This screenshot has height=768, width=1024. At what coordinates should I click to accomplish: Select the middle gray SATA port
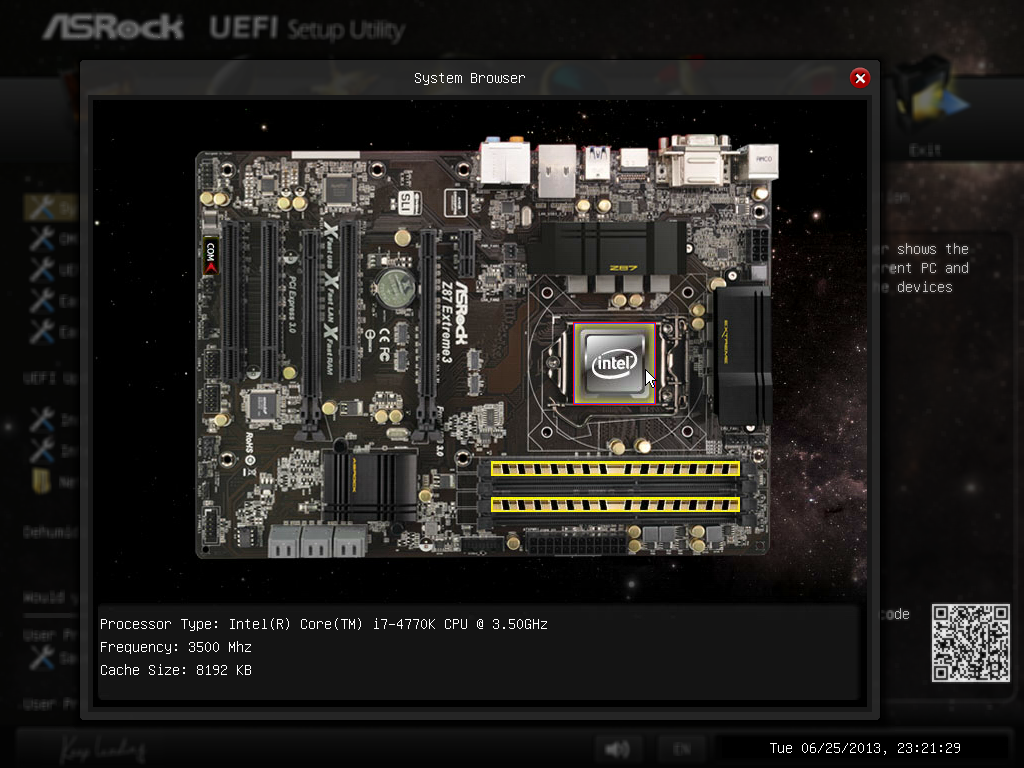click(x=317, y=541)
